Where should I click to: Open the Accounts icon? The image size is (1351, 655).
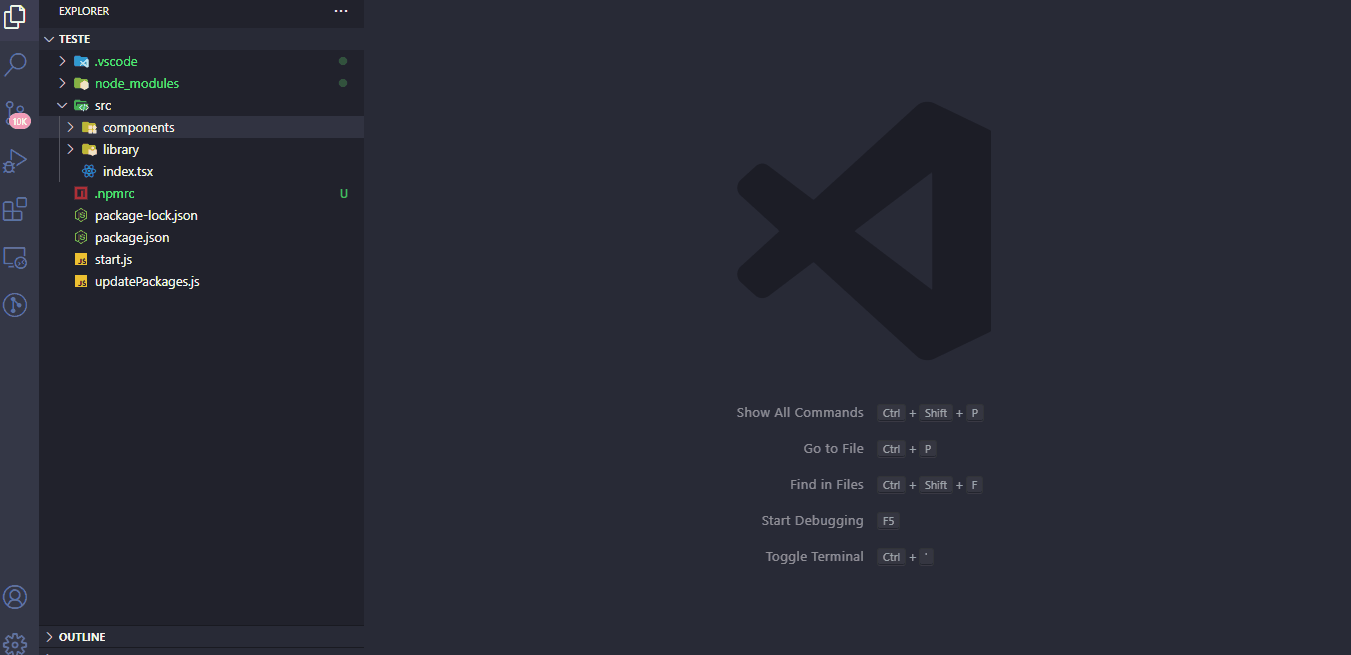point(15,597)
